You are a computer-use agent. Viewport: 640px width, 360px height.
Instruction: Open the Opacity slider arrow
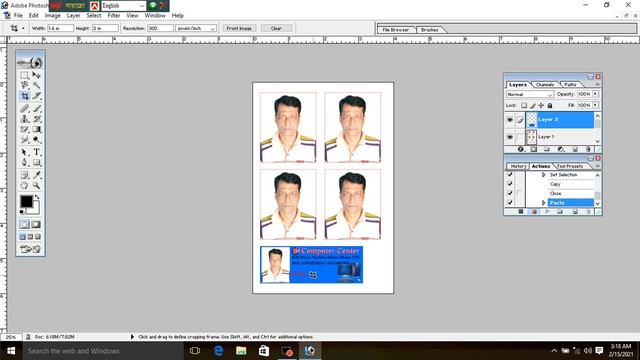[596, 94]
